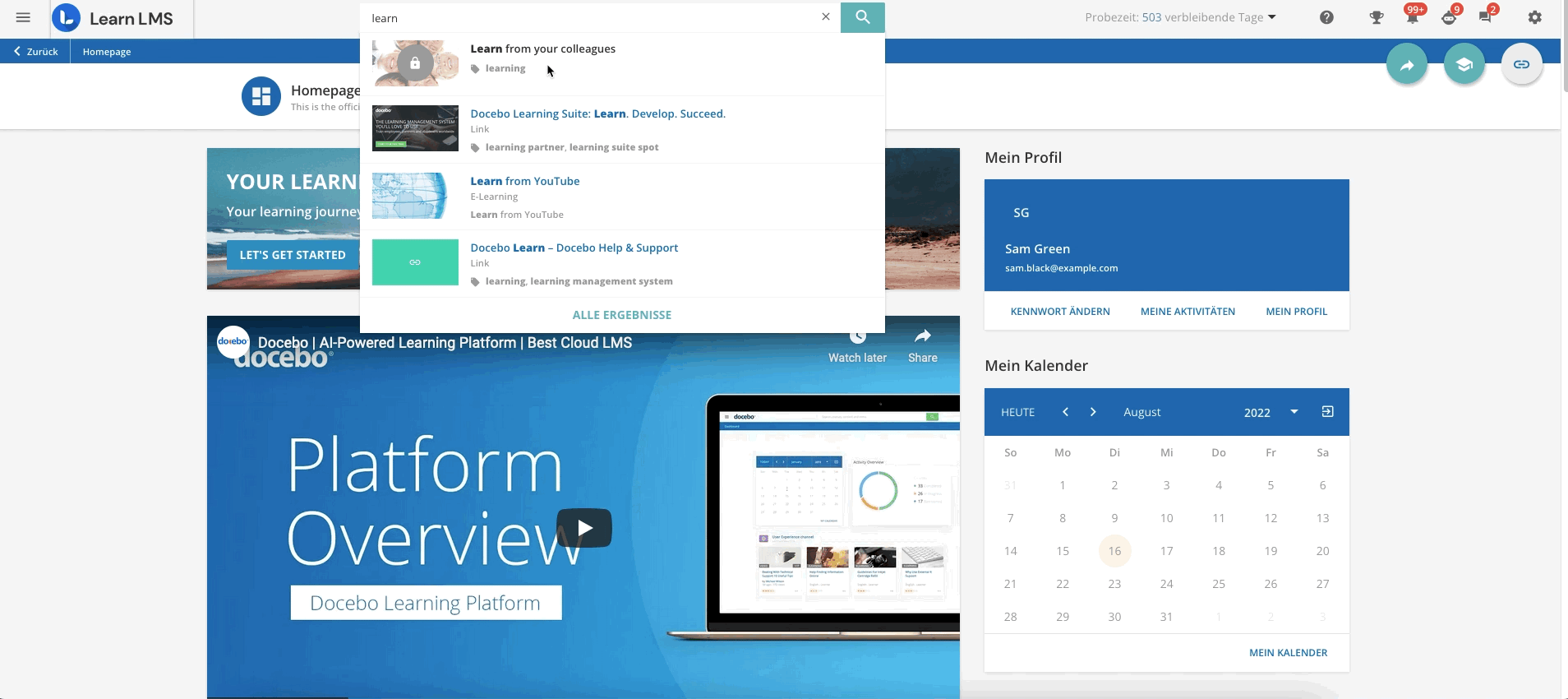Click the magnifier search button
This screenshot has height=699, width=1568.
pos(862,17)
